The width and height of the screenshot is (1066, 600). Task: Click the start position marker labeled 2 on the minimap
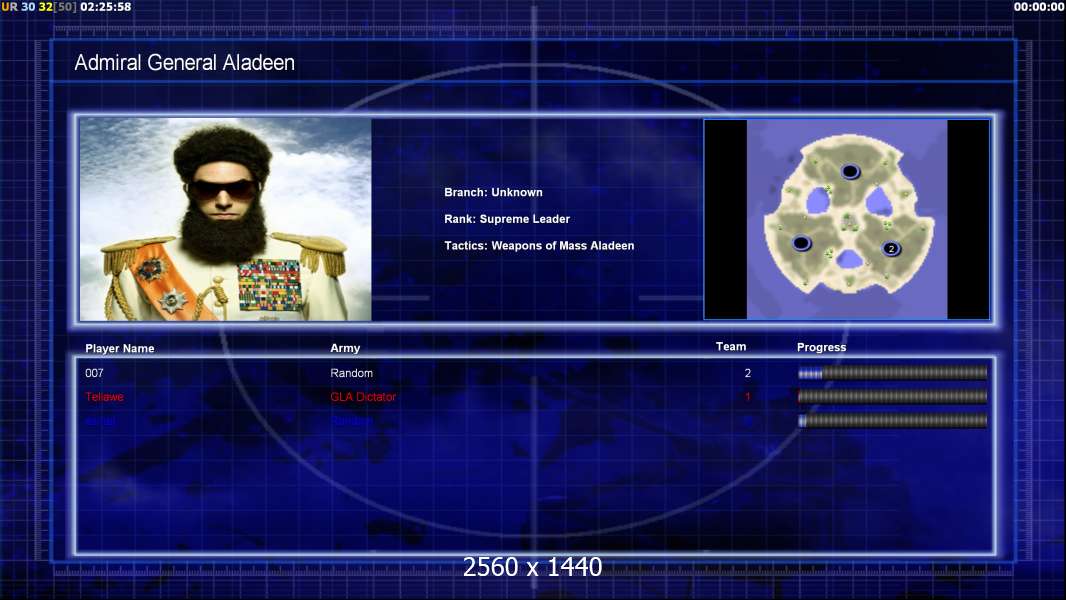coord(891,249)
